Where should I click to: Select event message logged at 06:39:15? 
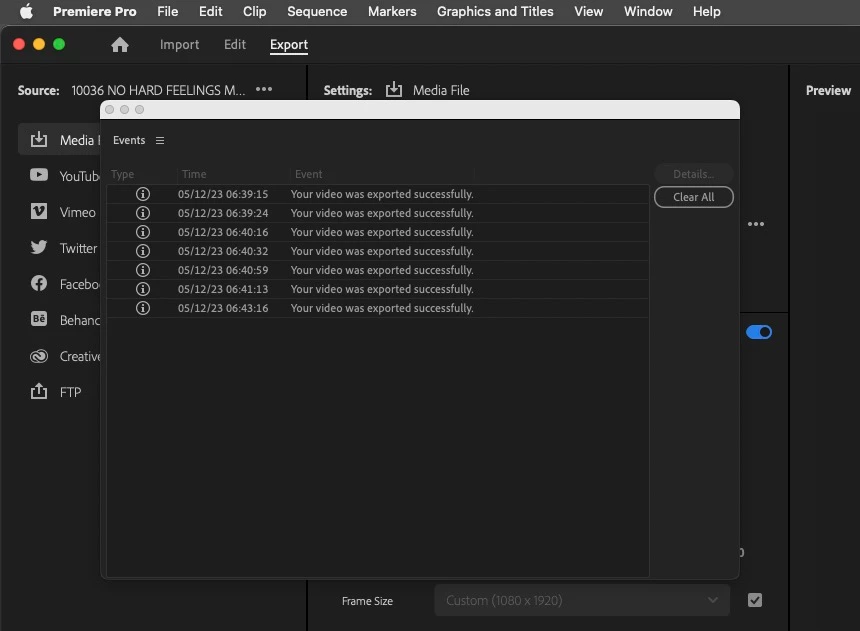(x=382, y=194)
